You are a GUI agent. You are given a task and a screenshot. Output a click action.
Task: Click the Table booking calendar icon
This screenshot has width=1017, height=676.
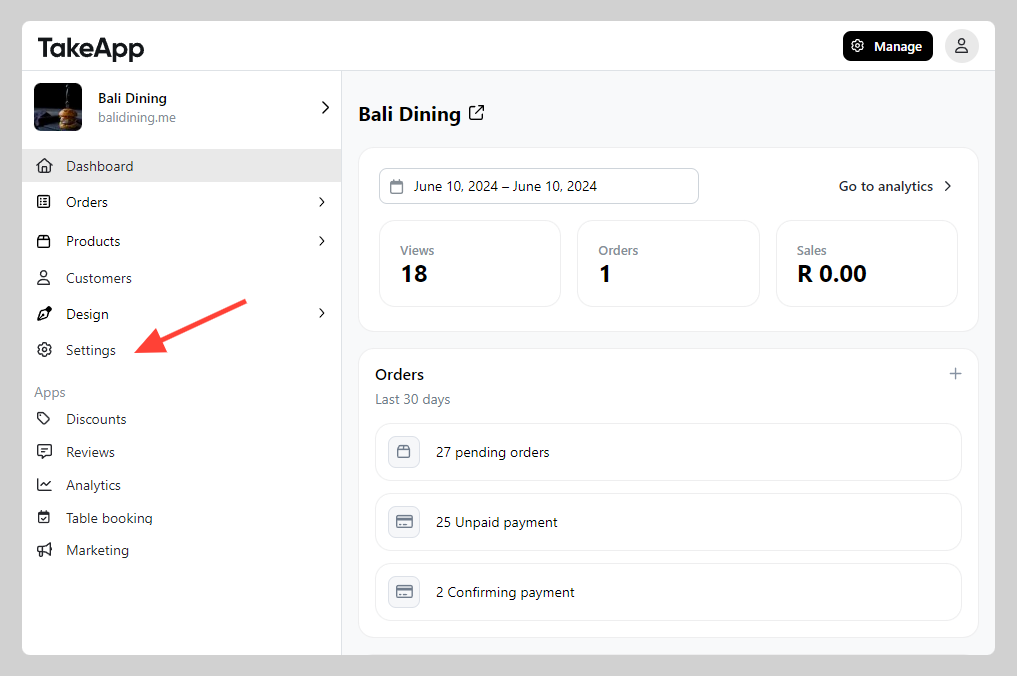point(43,517)
